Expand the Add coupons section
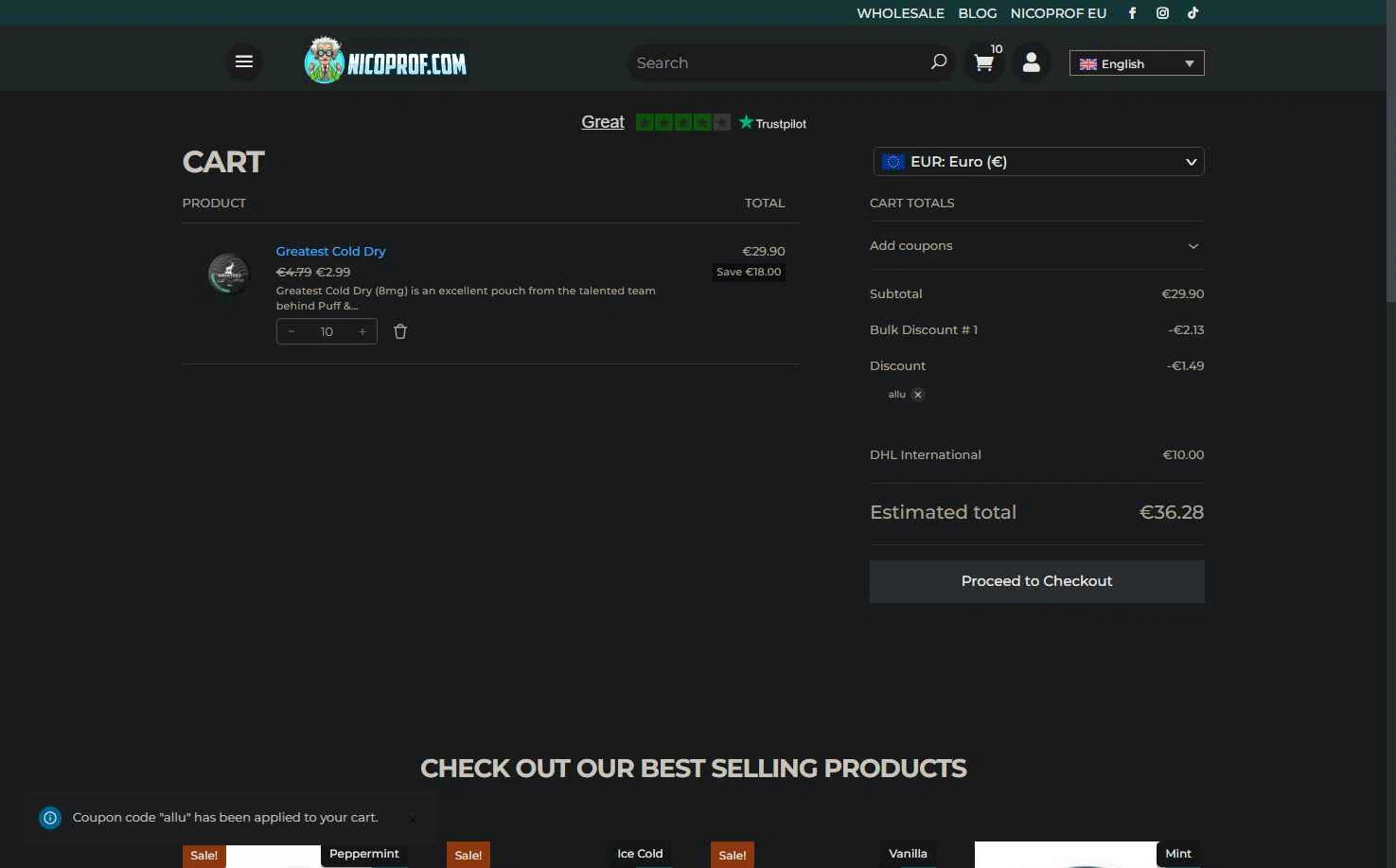Viewport: 1396px width, 868px height. pos(1036,246)
